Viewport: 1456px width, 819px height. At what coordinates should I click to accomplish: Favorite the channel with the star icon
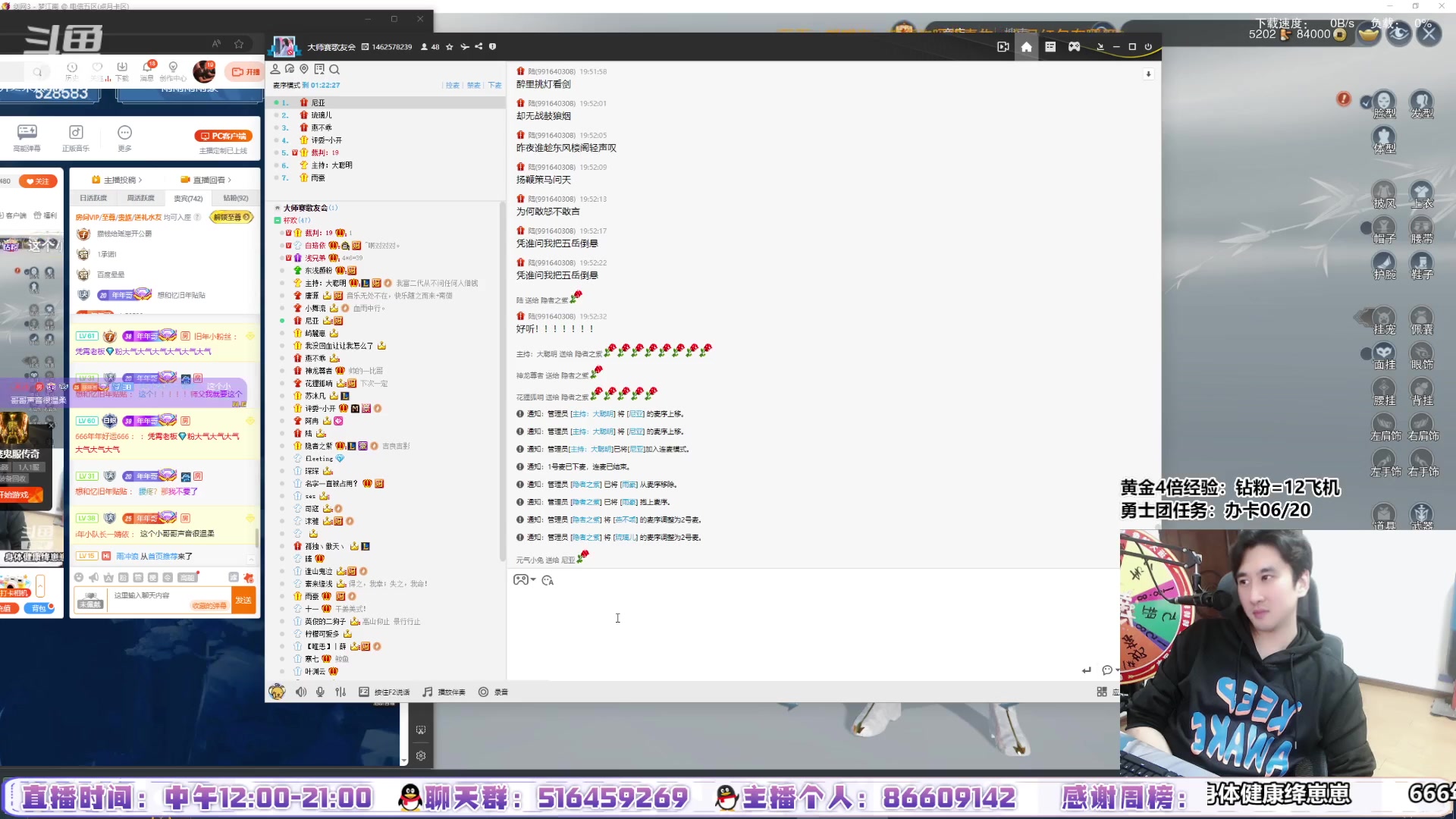point(450,47)
